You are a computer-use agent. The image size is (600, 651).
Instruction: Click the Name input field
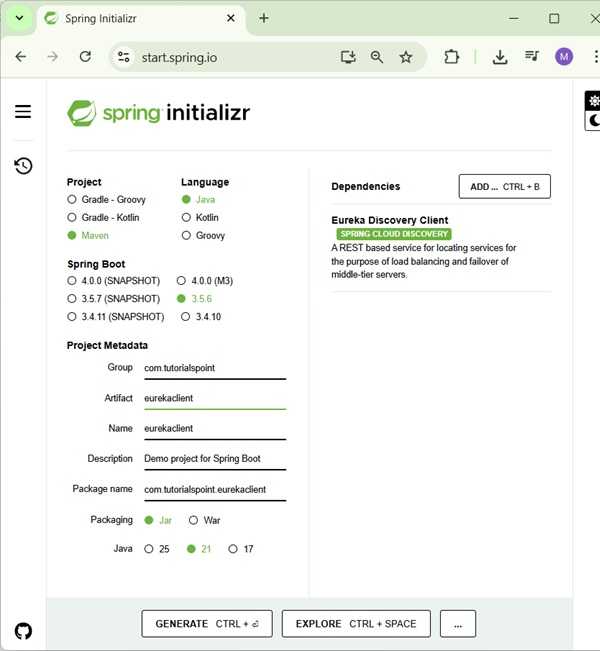coord(215,429)
